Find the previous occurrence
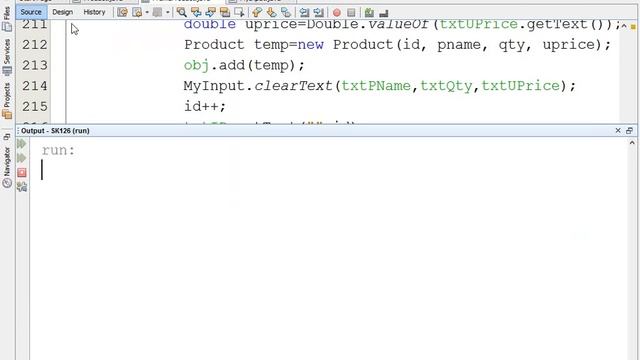The width and height of the screenshot is (640, 360). coord(196,12)
